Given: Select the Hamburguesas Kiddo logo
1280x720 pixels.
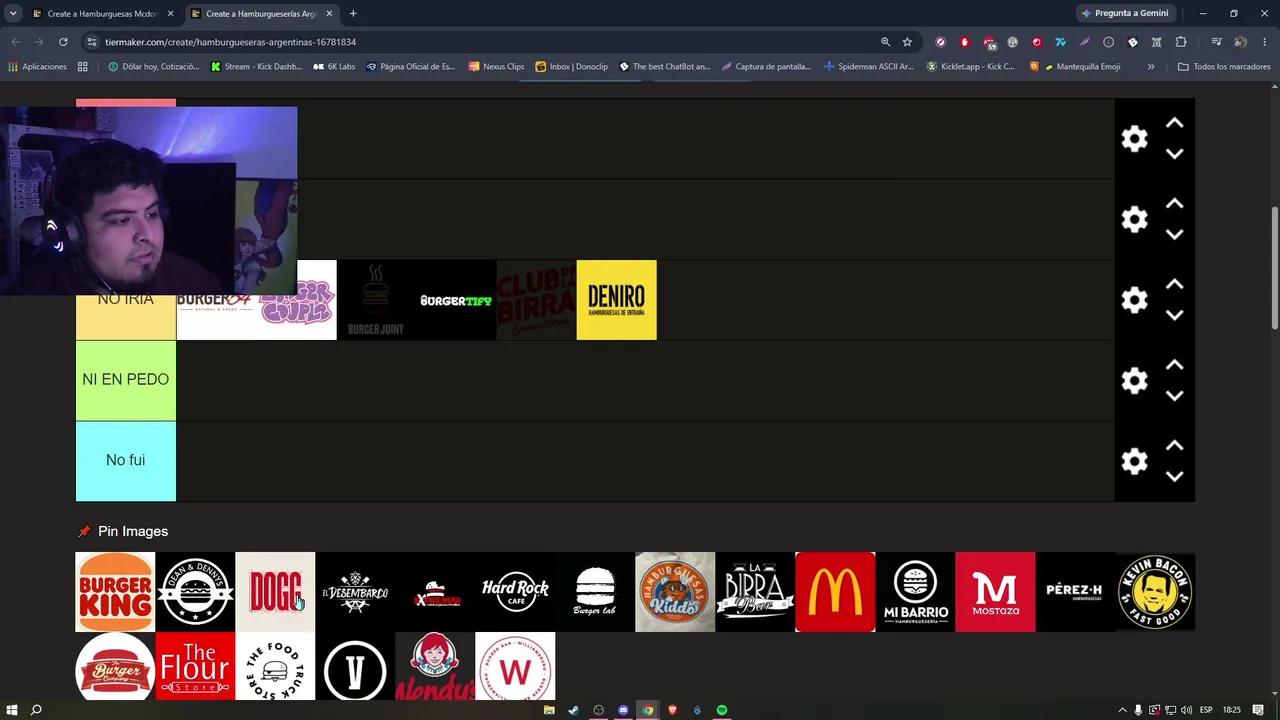Looking at the screenshot, I should (x=675, y=592).
